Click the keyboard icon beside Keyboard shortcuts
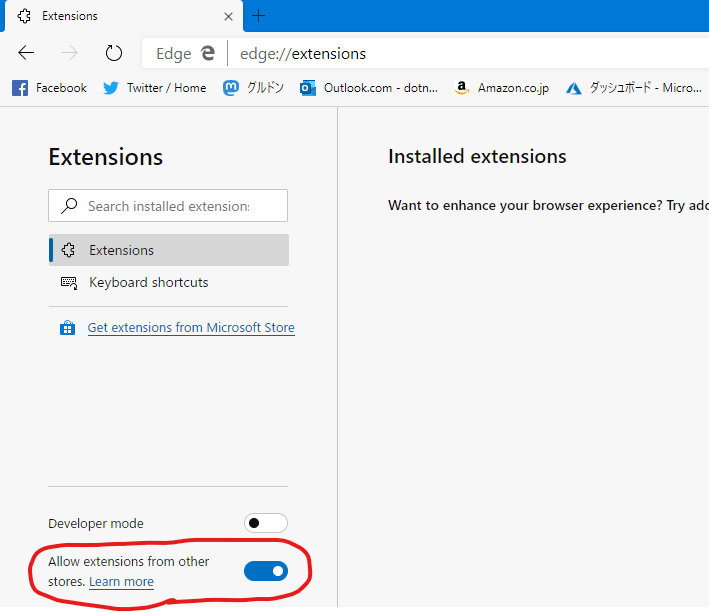This screenshot has height=612, width=709. [x=69, y=283]
